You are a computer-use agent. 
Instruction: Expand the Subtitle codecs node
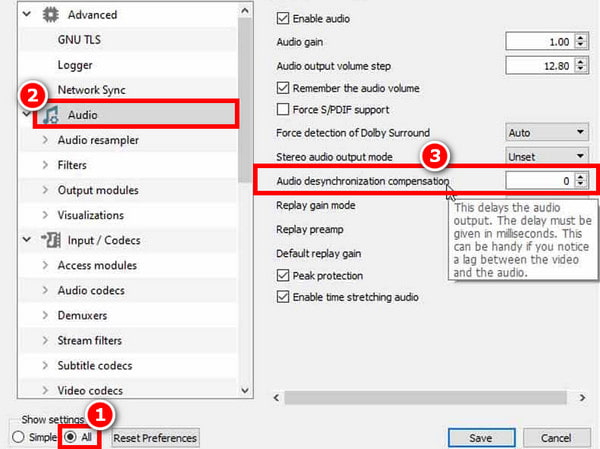(45, 366)
